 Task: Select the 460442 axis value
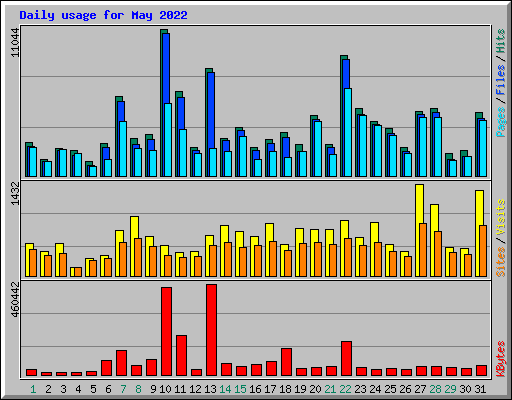click(x=15, y=299)
